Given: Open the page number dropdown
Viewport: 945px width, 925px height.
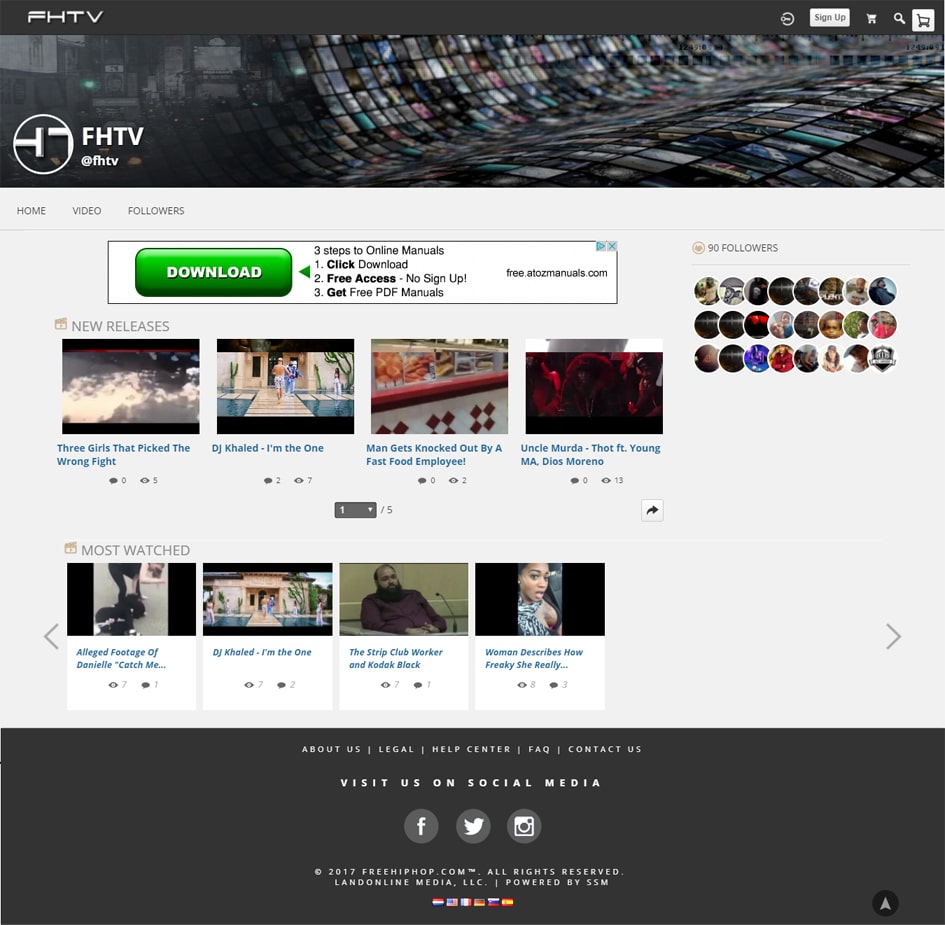Looking at the screenshot, I should click(355, 510).
